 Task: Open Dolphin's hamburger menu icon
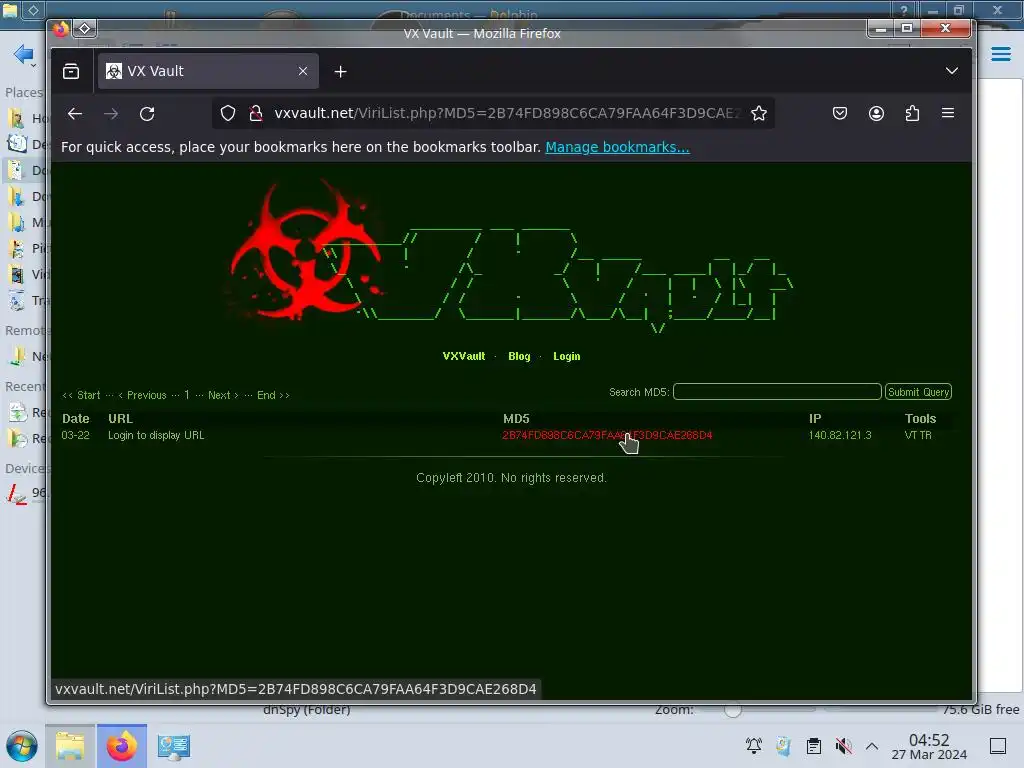point(1000,54)
